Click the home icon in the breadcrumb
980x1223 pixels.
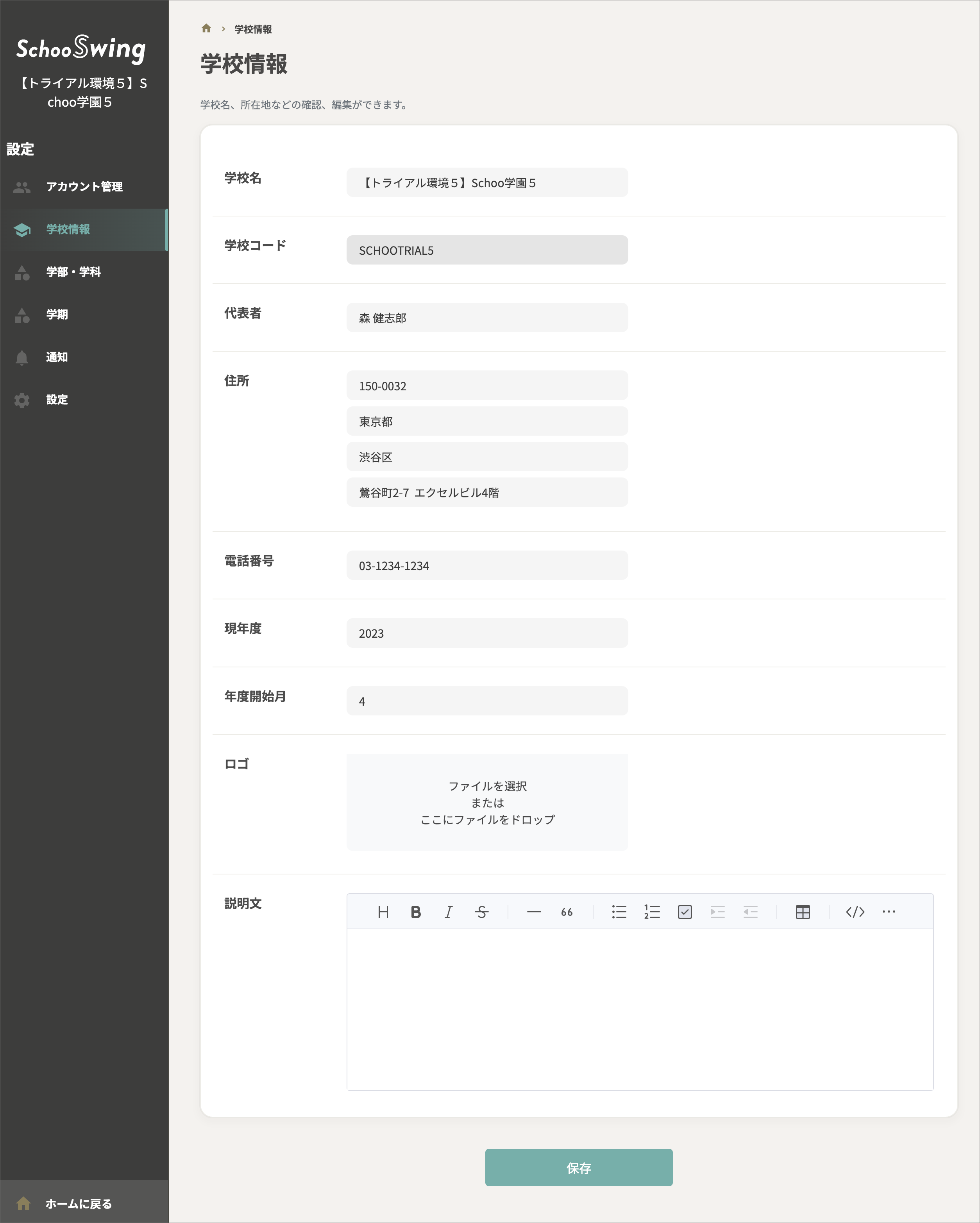(205, 29)
